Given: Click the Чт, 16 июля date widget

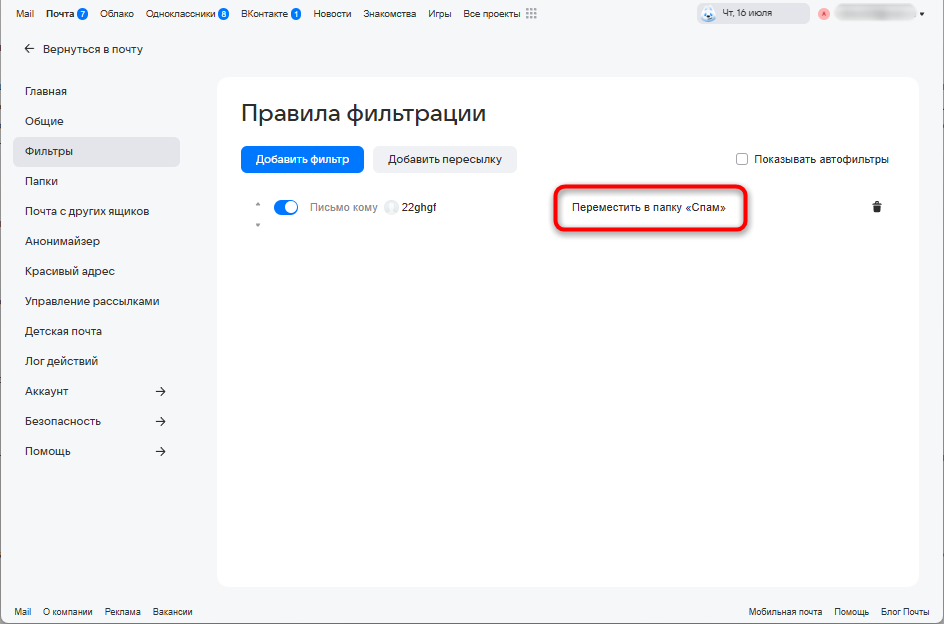Looking at the screenshot, I should (x=753, y=13).
